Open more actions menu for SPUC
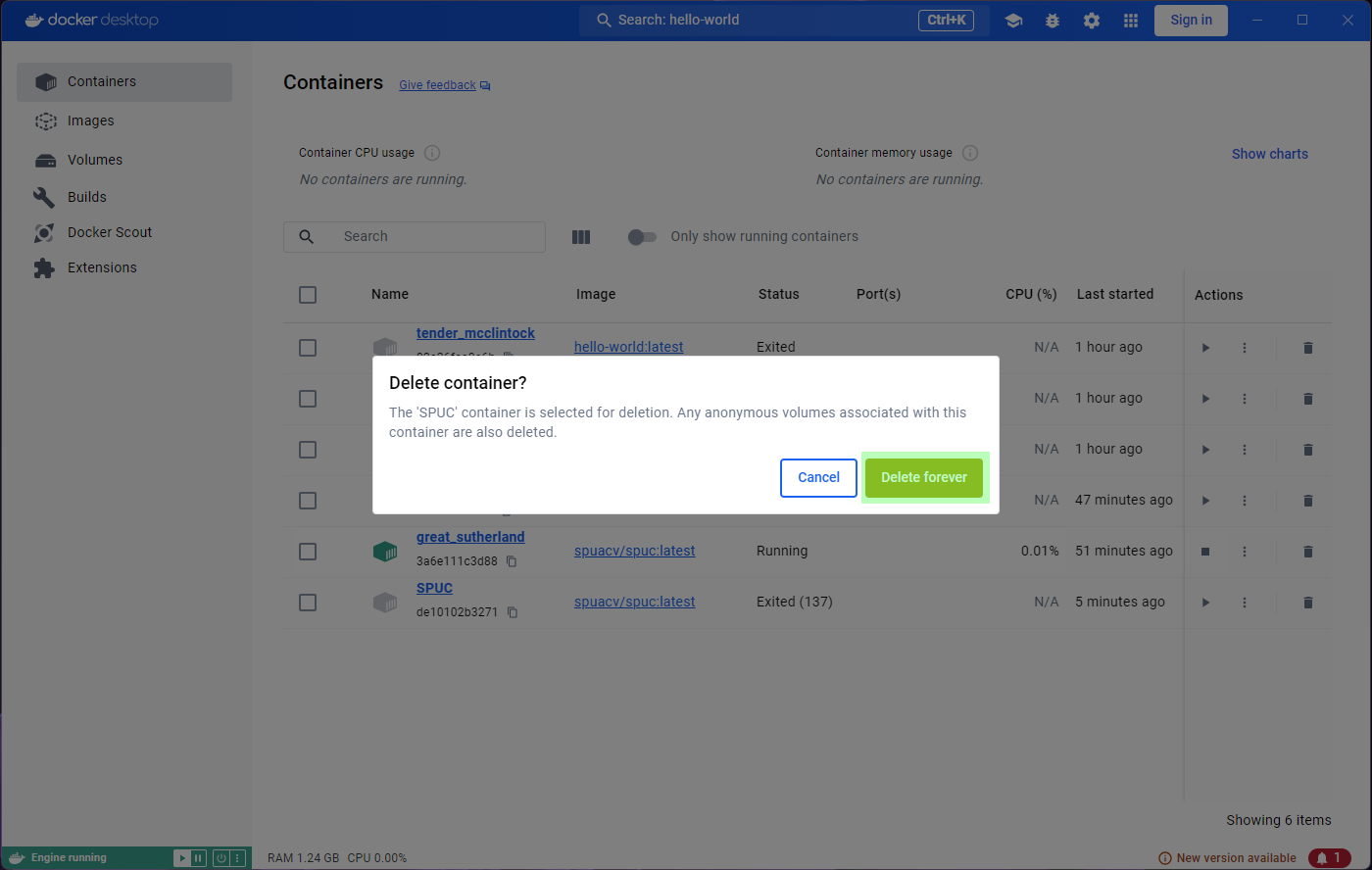This screenshot has width=1372, height=870. point(1245,603)
